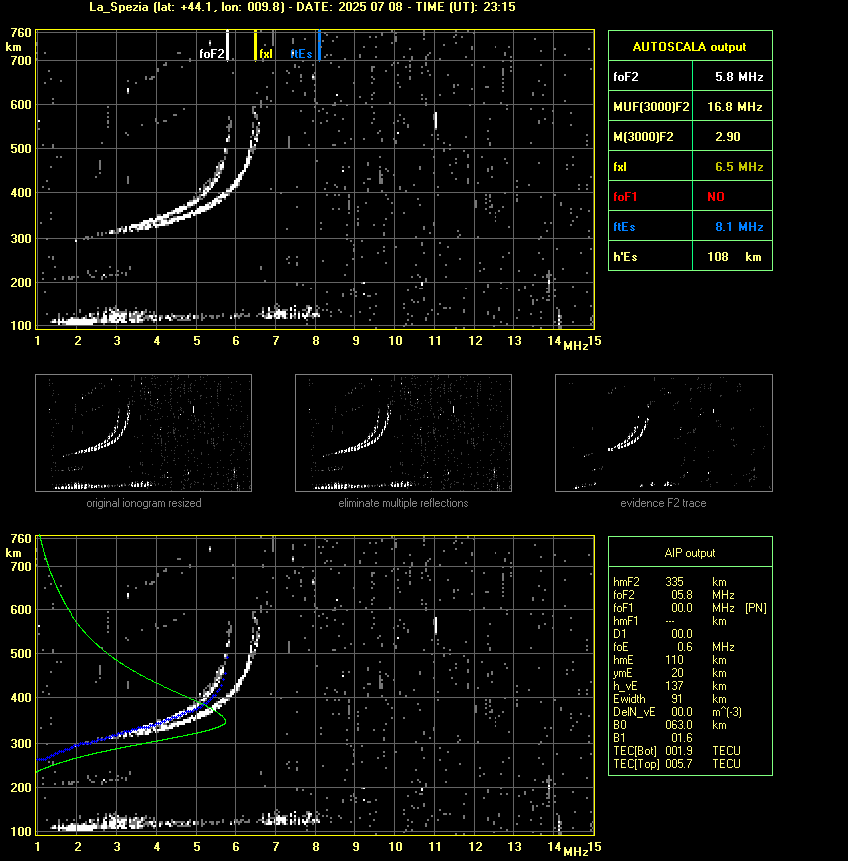Image resolution: width=848 pixels, height=861 pixels.
Task: Select the 108 km h'Es value
Action: (x=734, y=257)
